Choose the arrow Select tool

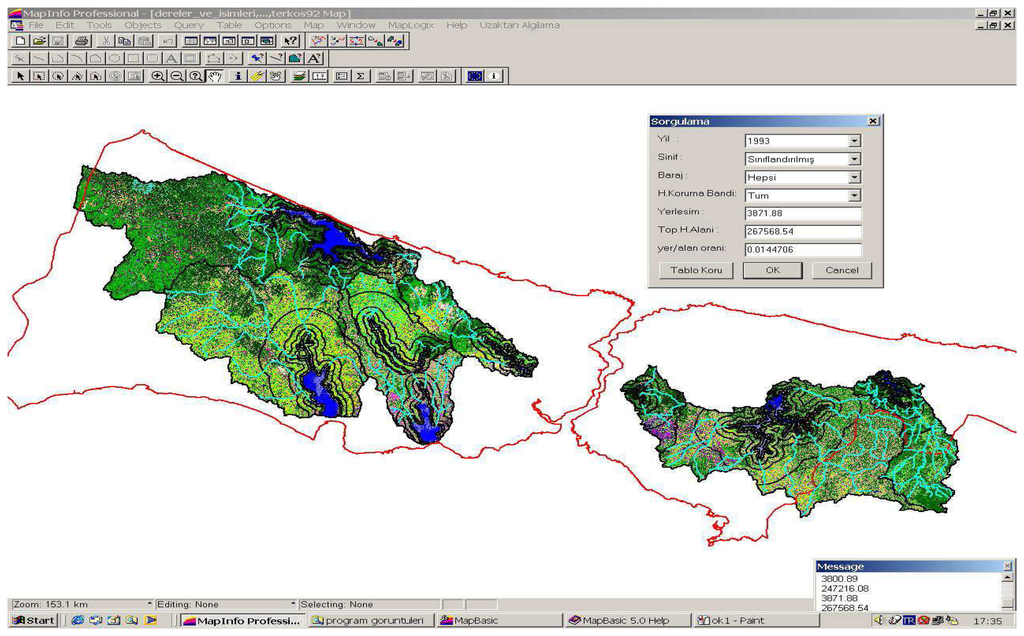click(19, 76)
